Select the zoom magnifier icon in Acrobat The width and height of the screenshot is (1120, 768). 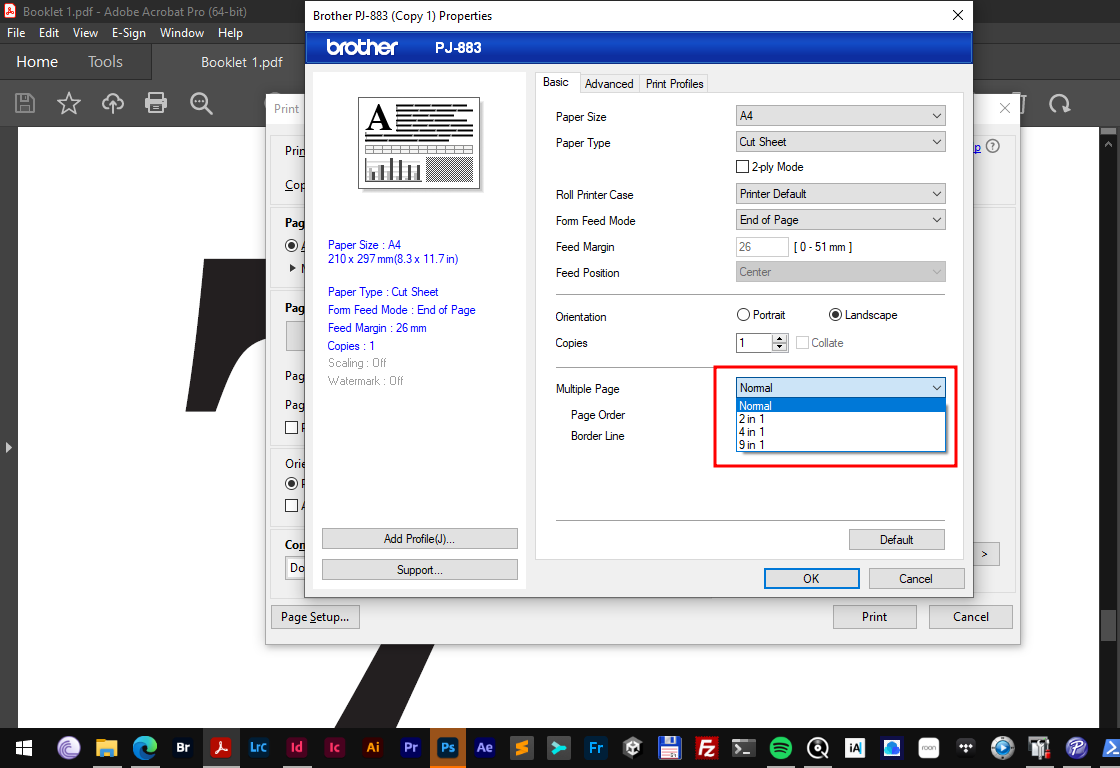tap(200, 103)
